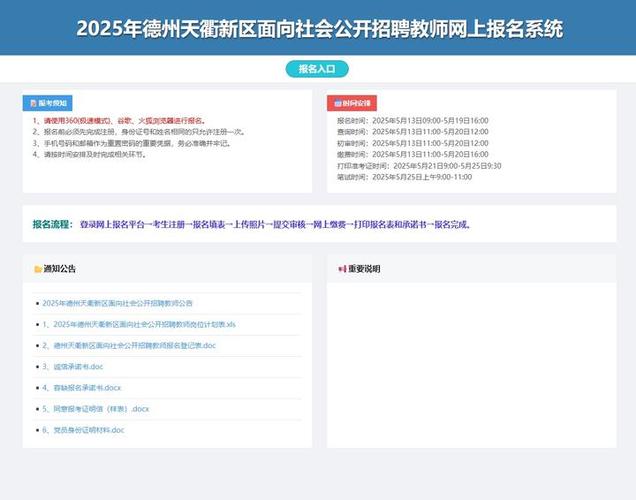The width and height of the screenshot is (636, 500).
Task: Select the 查询时间 schedule line
Action: [x=413, y=132]
